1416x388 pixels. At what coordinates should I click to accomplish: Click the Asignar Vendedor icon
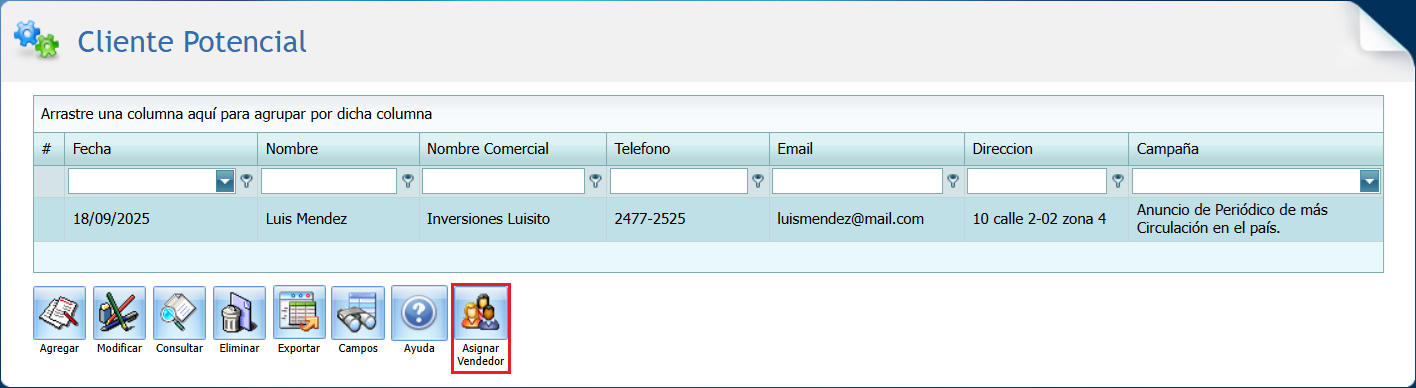coord(481,313)
